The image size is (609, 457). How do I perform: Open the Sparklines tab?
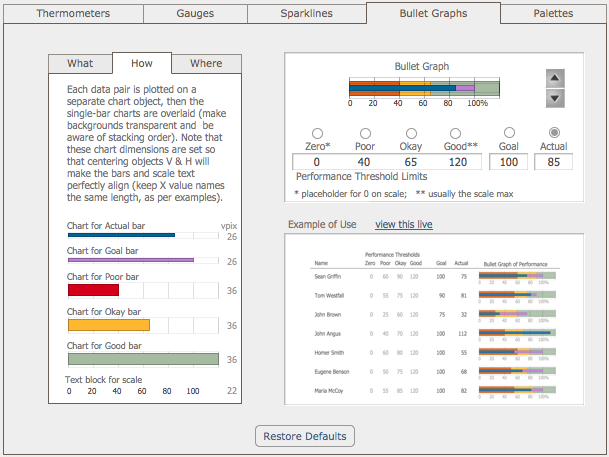click(306, 14)
